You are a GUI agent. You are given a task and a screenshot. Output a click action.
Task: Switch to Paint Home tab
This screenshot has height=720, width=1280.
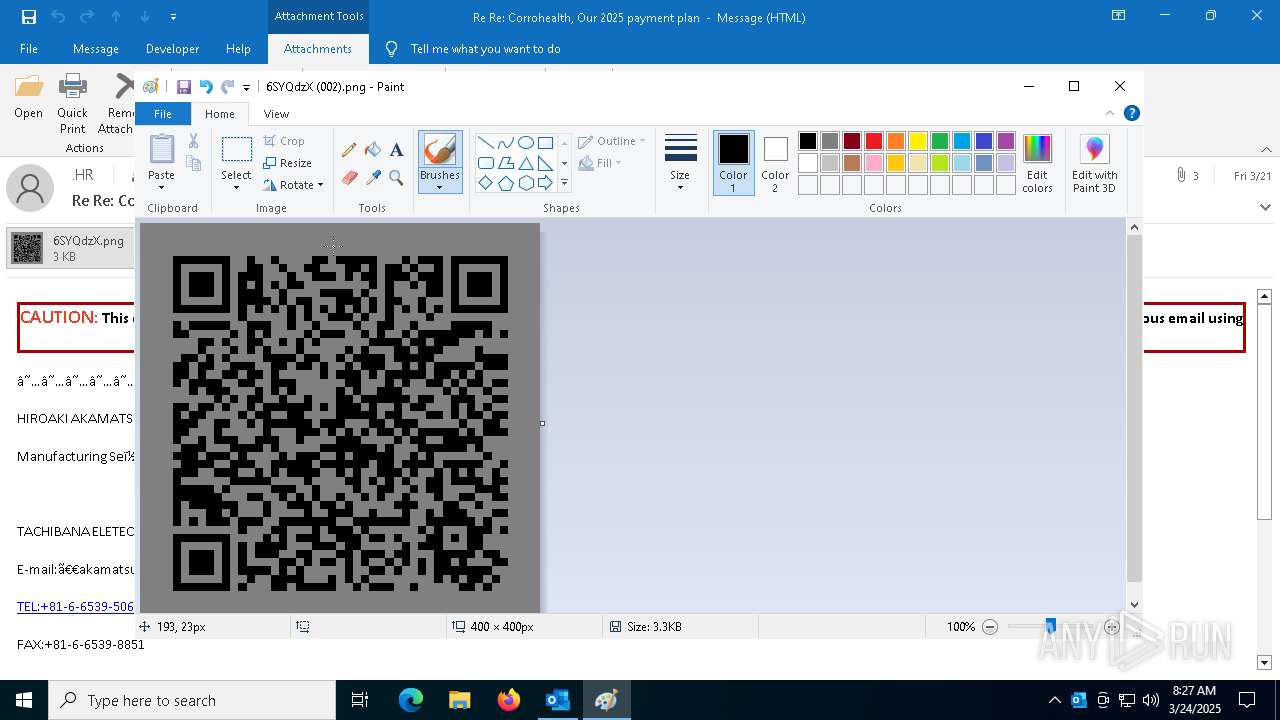tap(220, 114)
